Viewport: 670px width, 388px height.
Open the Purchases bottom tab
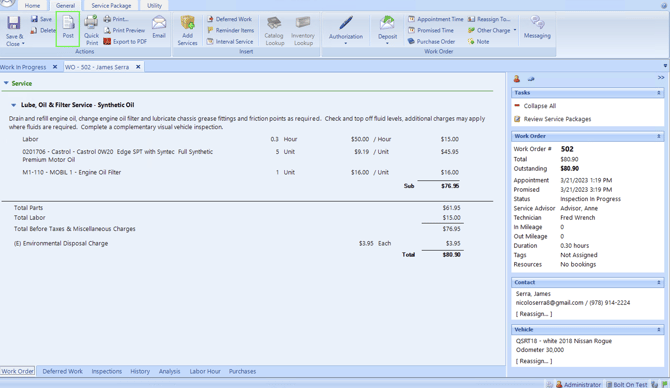242,371
